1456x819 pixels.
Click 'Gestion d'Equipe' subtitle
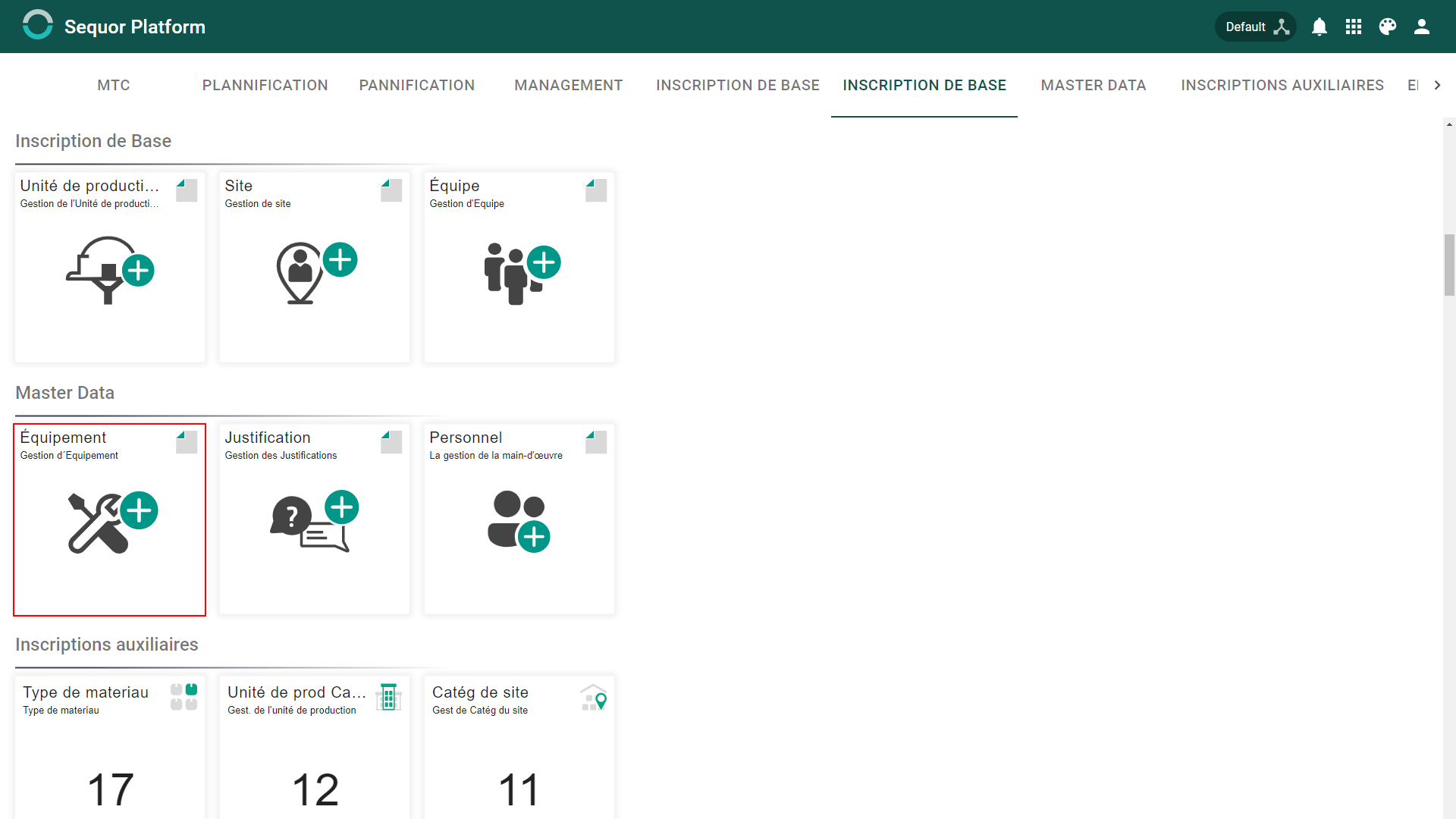pos(466,204)
